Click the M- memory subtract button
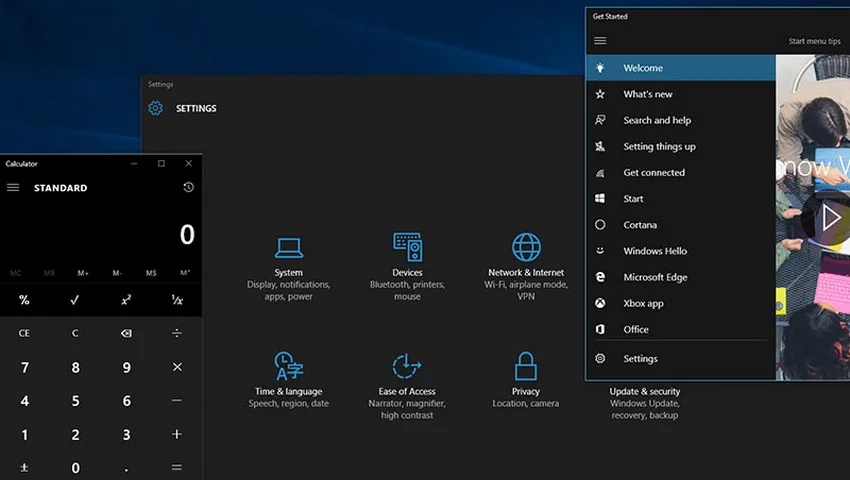The image size is (850, 480). coord(117,273)
